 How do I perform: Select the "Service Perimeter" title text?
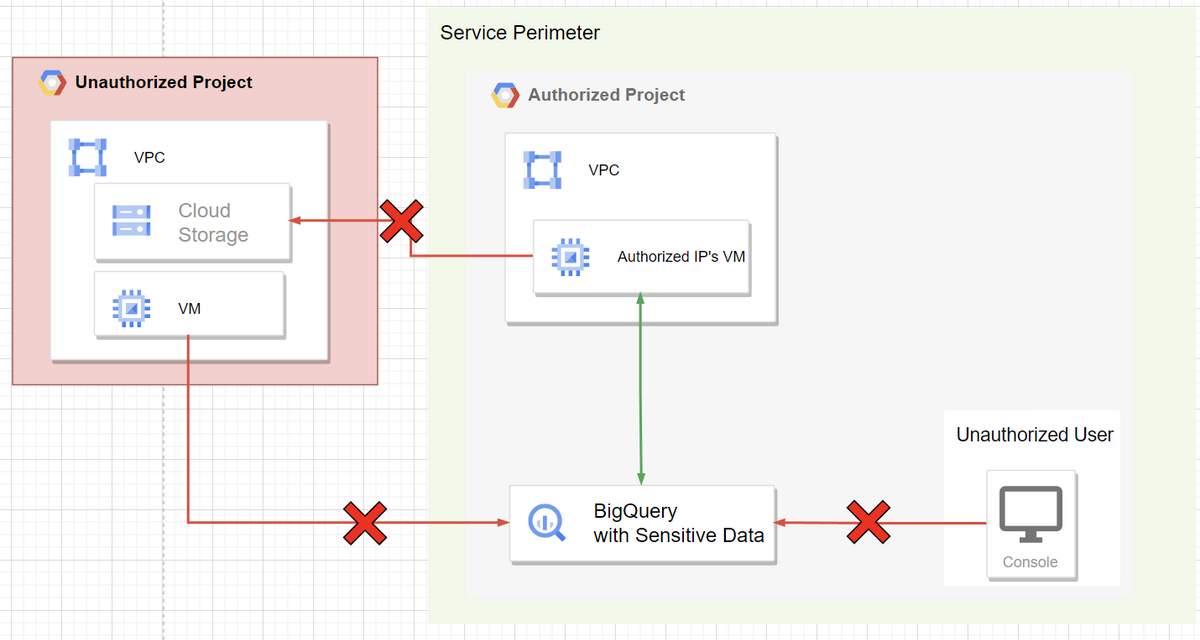tap(520, 33)
